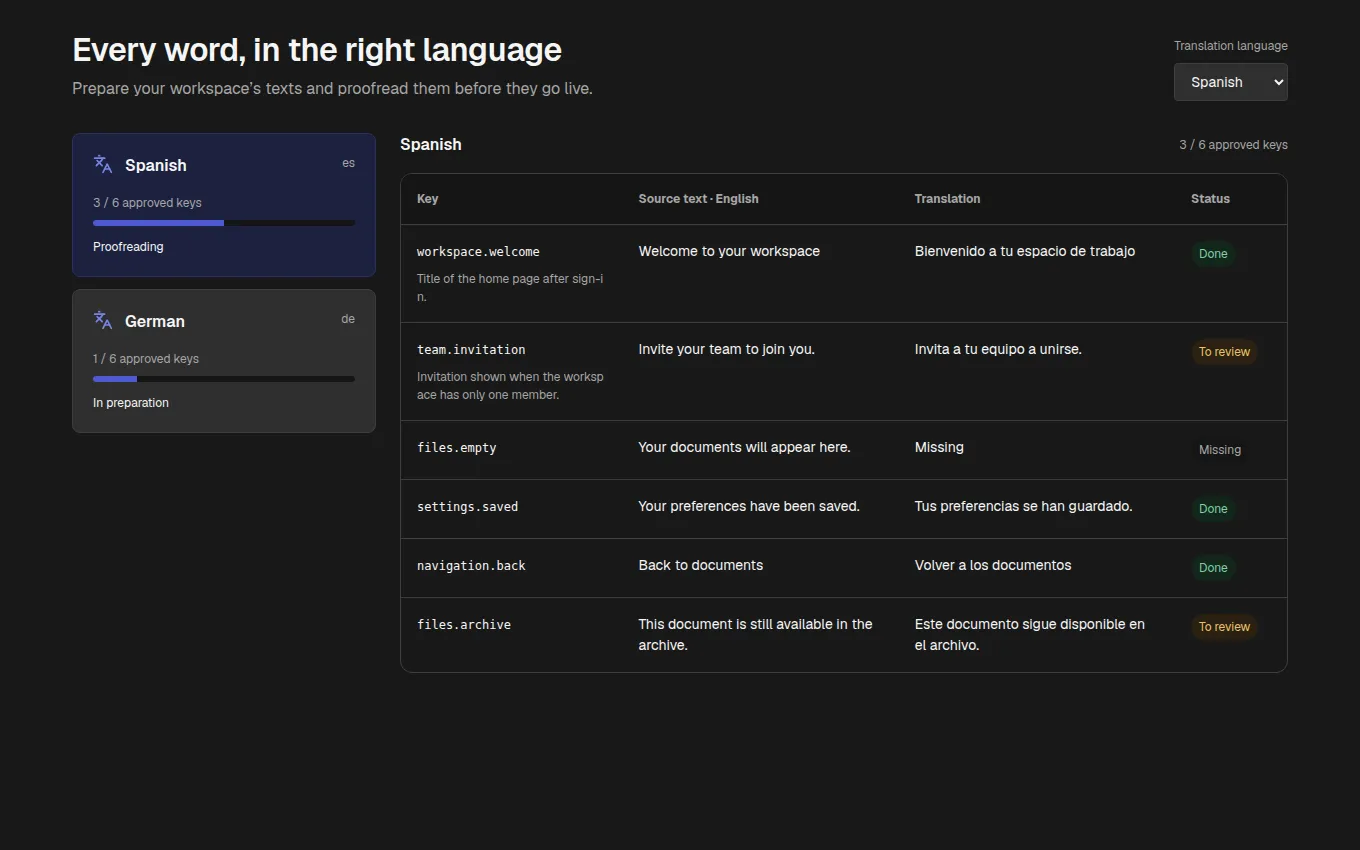The image size is (1360, 850).
Task: Click source text 'Back to documents'
Action: pos(701,565)
